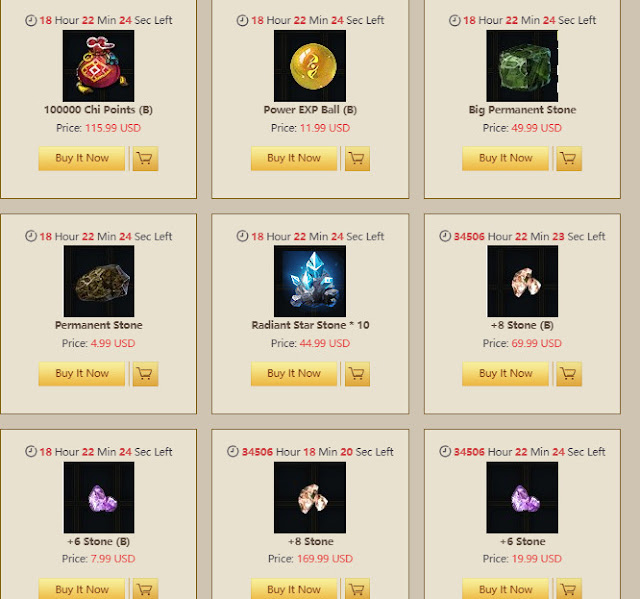
Task: Add Big Permanent Stone to cart
Action: click(x=569, y=158)
